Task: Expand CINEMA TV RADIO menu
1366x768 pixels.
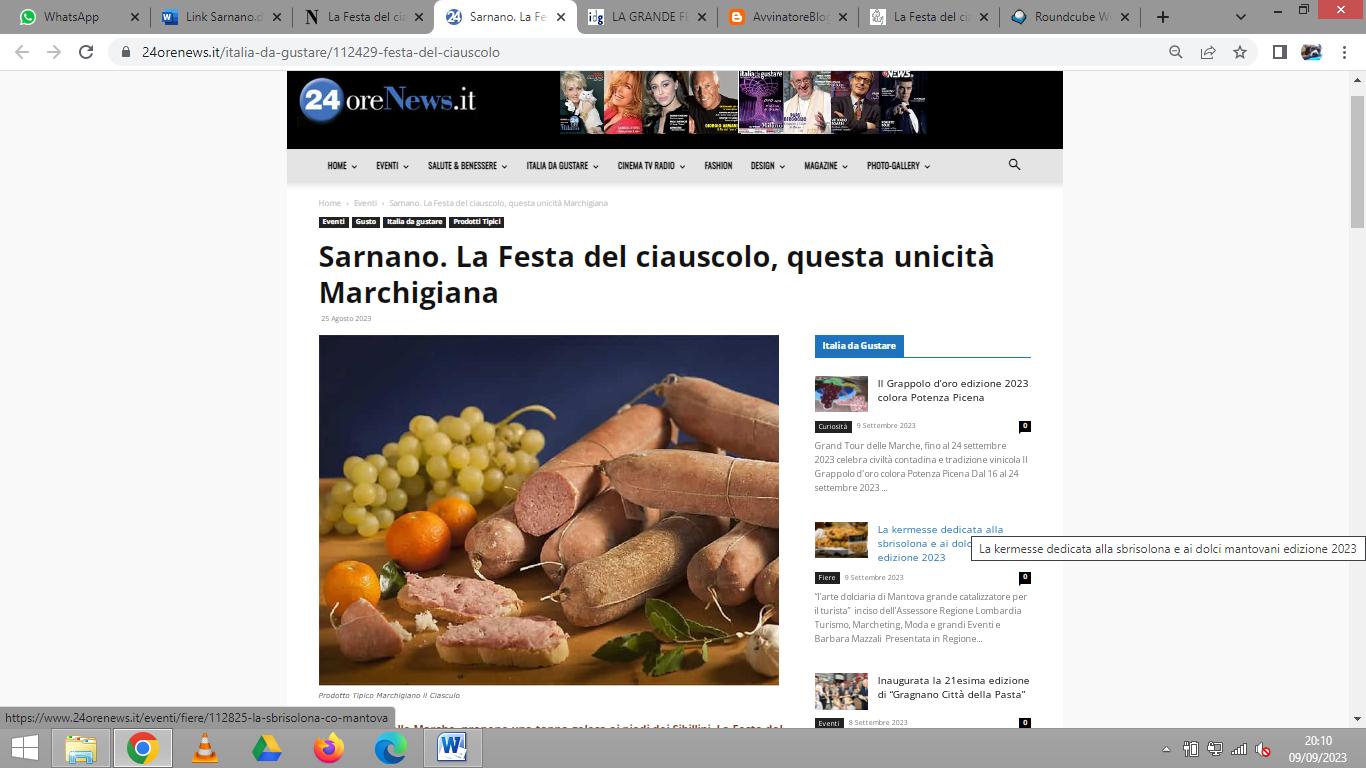Action: tap(651, 166)
